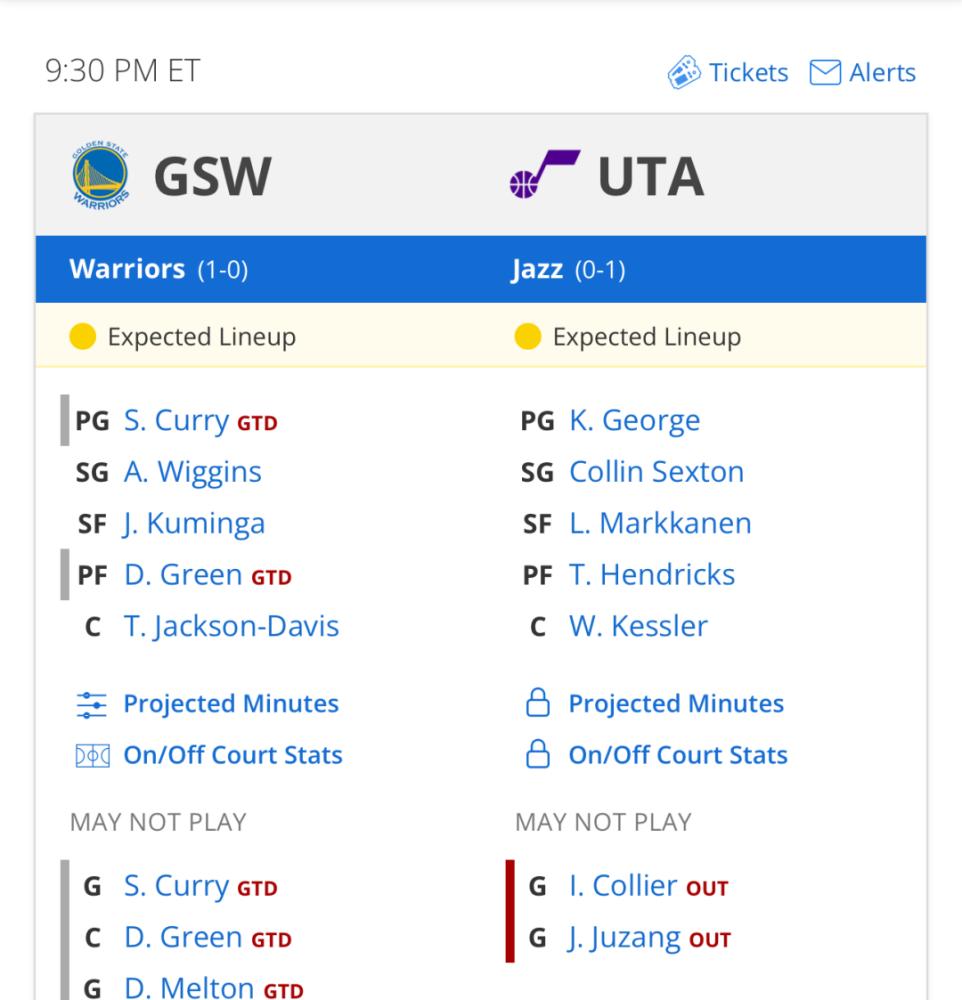Click the Tickets icon
Viewport: 962px width, 1000px height.
click(x=684, y=72)
